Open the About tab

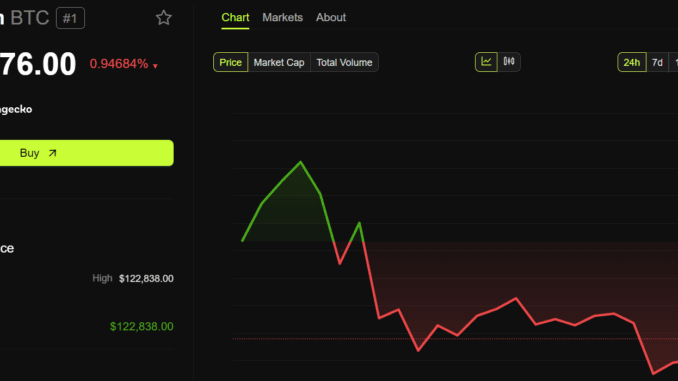coord(331,18)
